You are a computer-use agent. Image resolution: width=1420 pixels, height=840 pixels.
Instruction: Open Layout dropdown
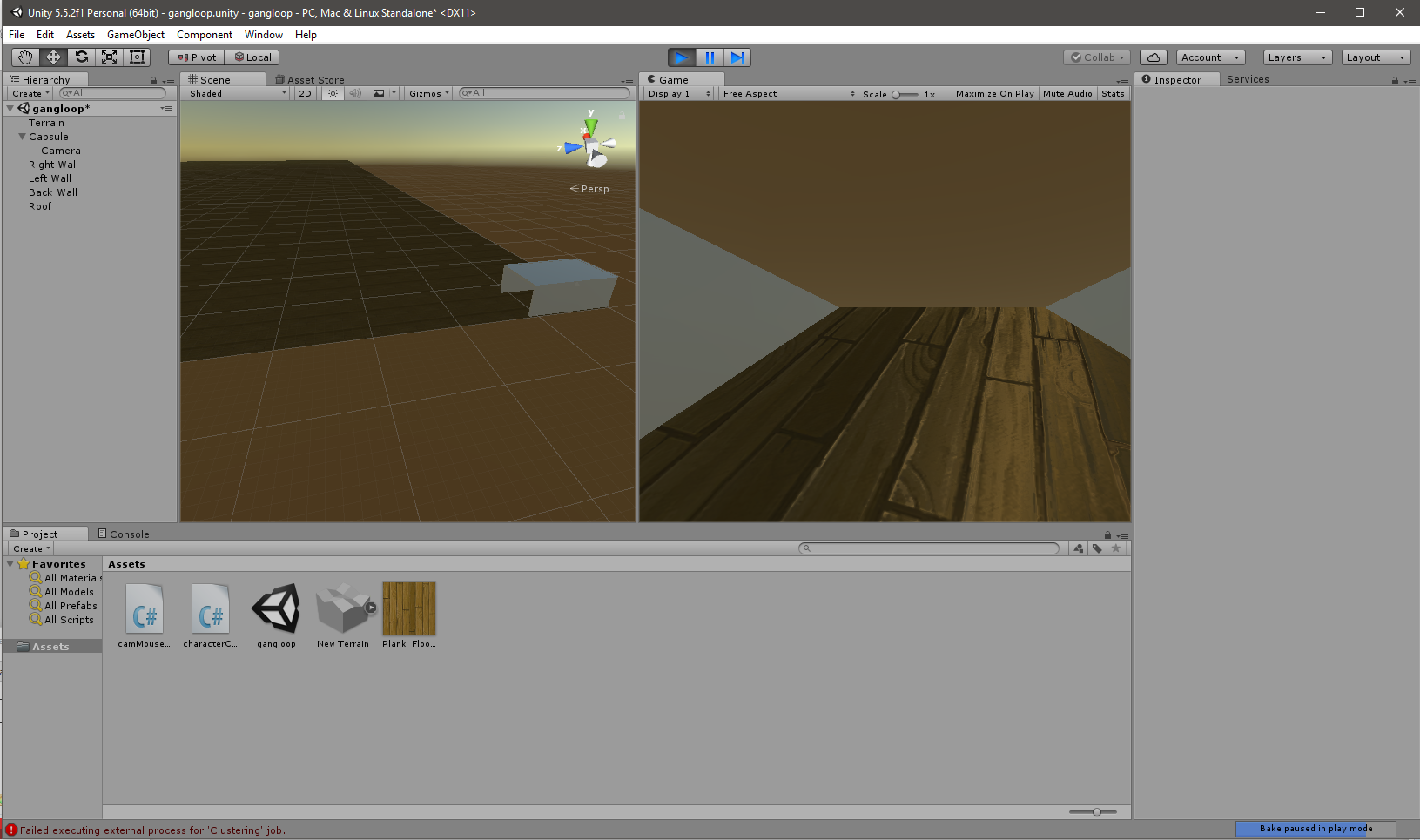[1376, 57]
